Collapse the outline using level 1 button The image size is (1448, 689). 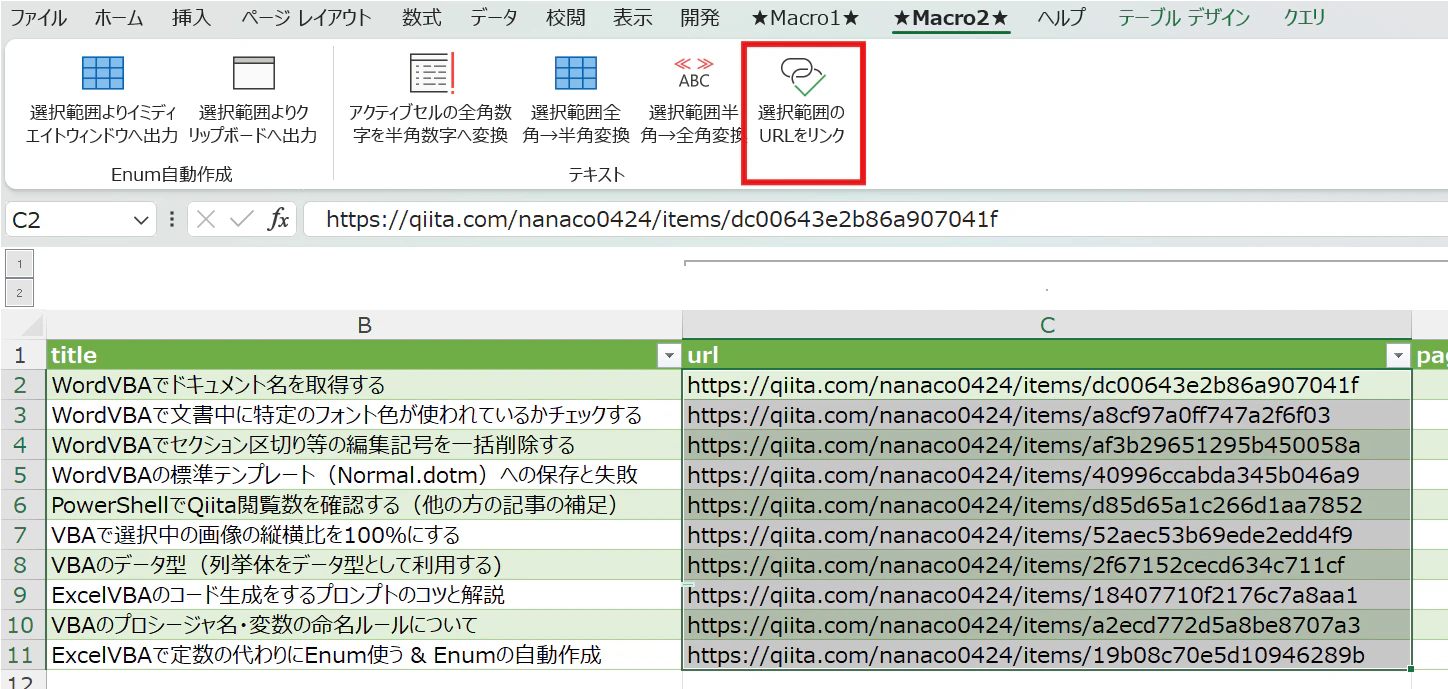(21, 264)
